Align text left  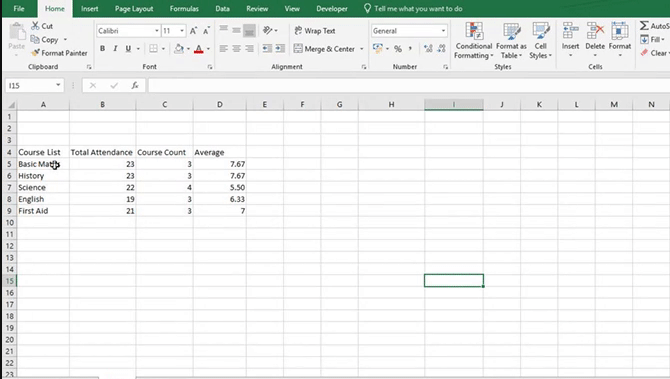coord(223,49)
